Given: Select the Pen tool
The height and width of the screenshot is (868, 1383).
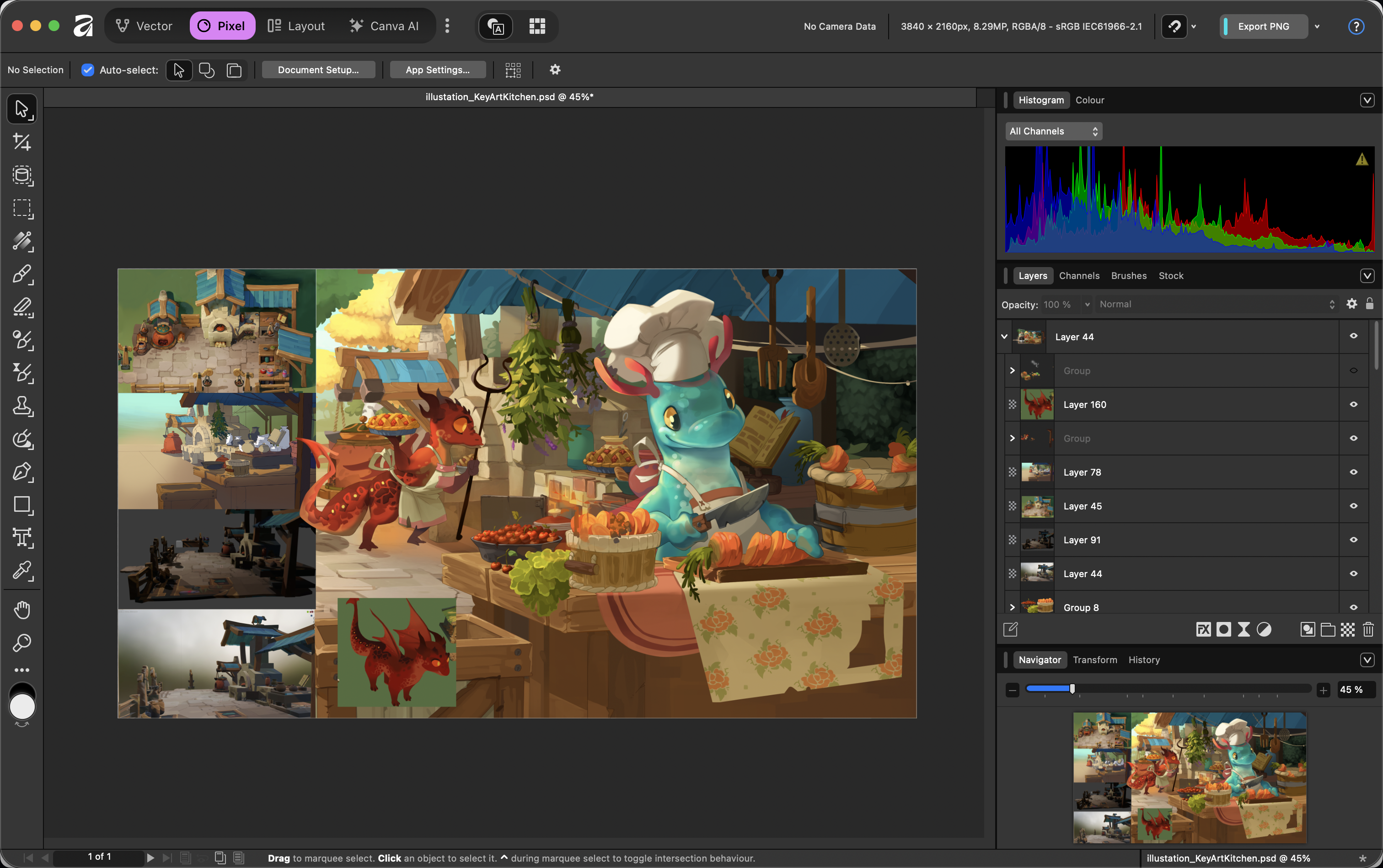Looking at the screenshot, I should (22, 472).
